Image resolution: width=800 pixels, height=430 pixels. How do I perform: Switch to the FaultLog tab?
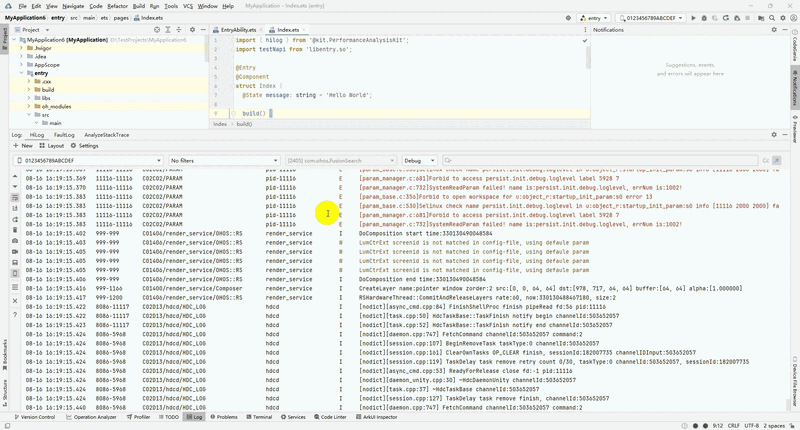pyautogui.click(x=64, y=134)
